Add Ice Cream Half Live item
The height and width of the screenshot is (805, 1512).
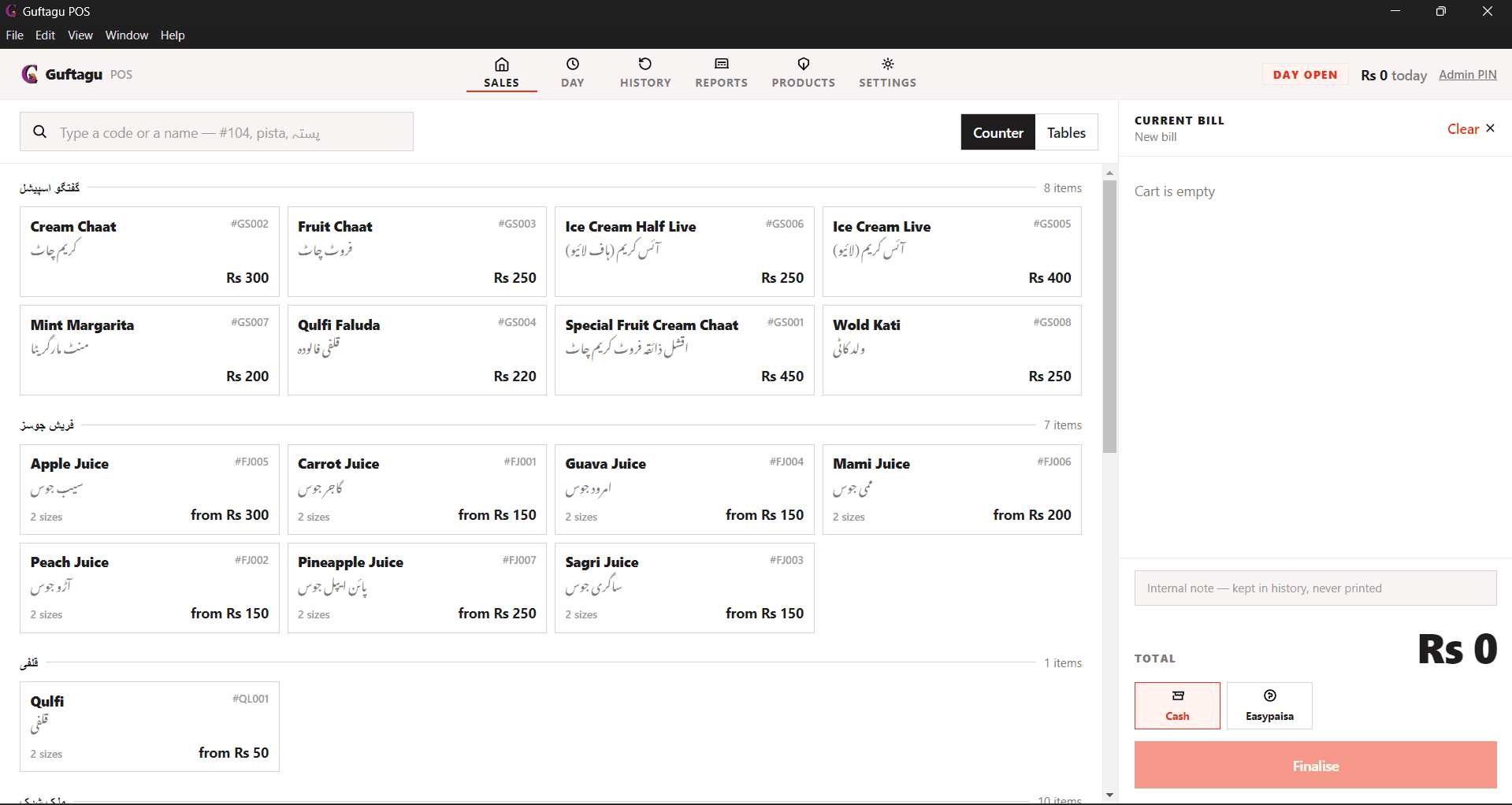[x=685, y=252]
